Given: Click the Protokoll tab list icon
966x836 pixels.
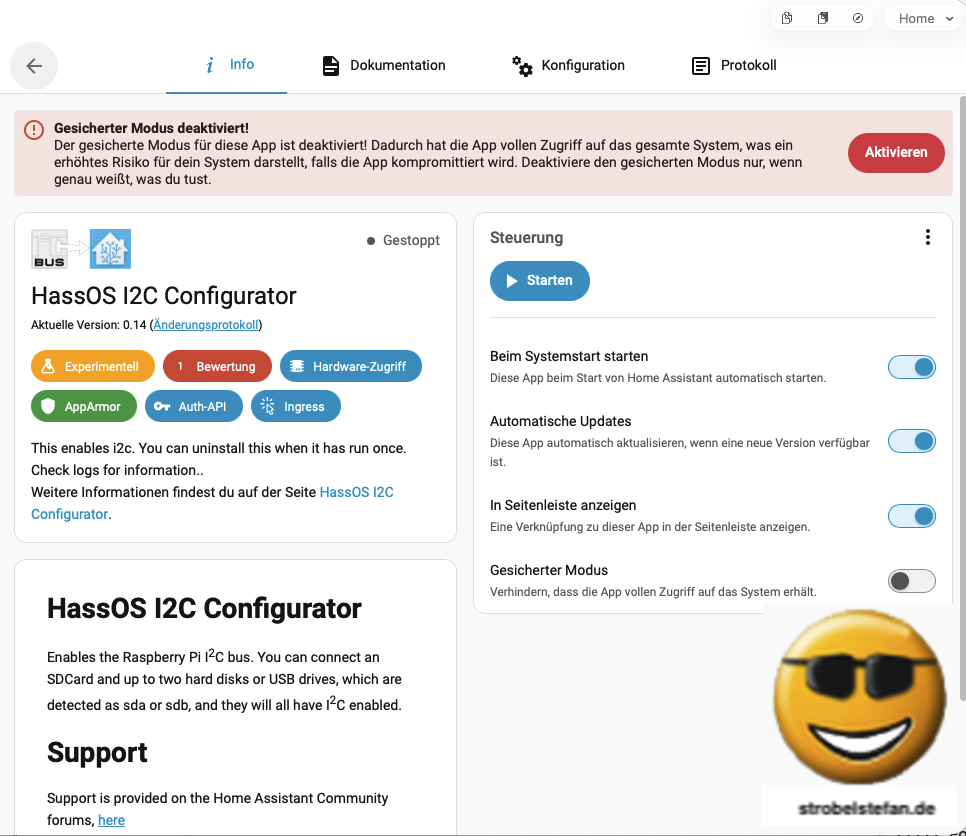Looking at the screenshot, I should coord(700,66).
